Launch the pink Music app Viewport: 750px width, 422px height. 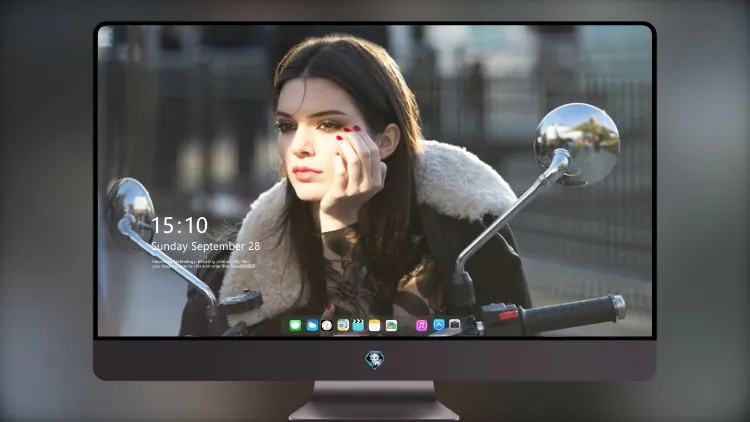tap(421, 325)
